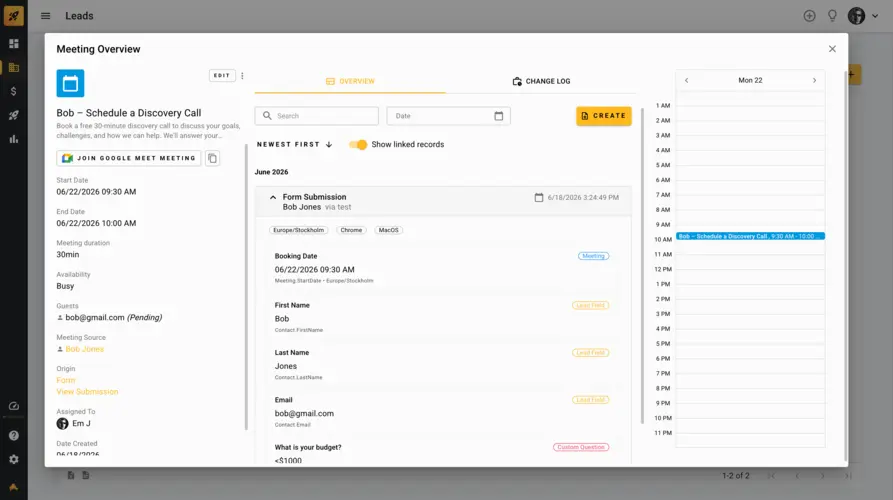Select the Em J assignee avatar
The height and width of the screenshot is (500, 893).
[x=63, y=424]
